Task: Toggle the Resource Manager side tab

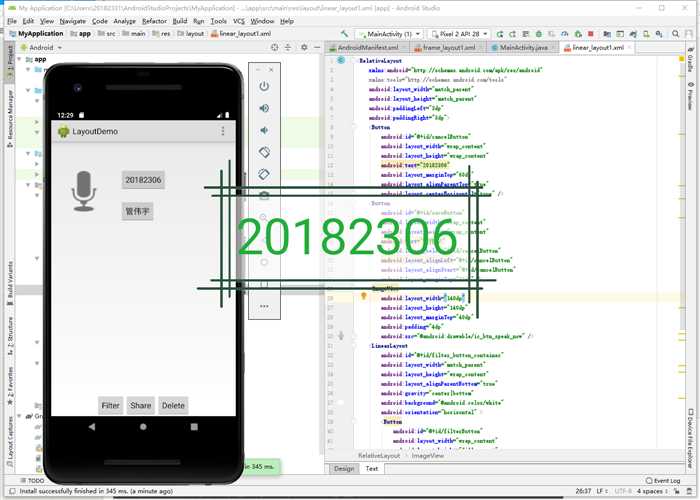Action: (x=10, y=118)
